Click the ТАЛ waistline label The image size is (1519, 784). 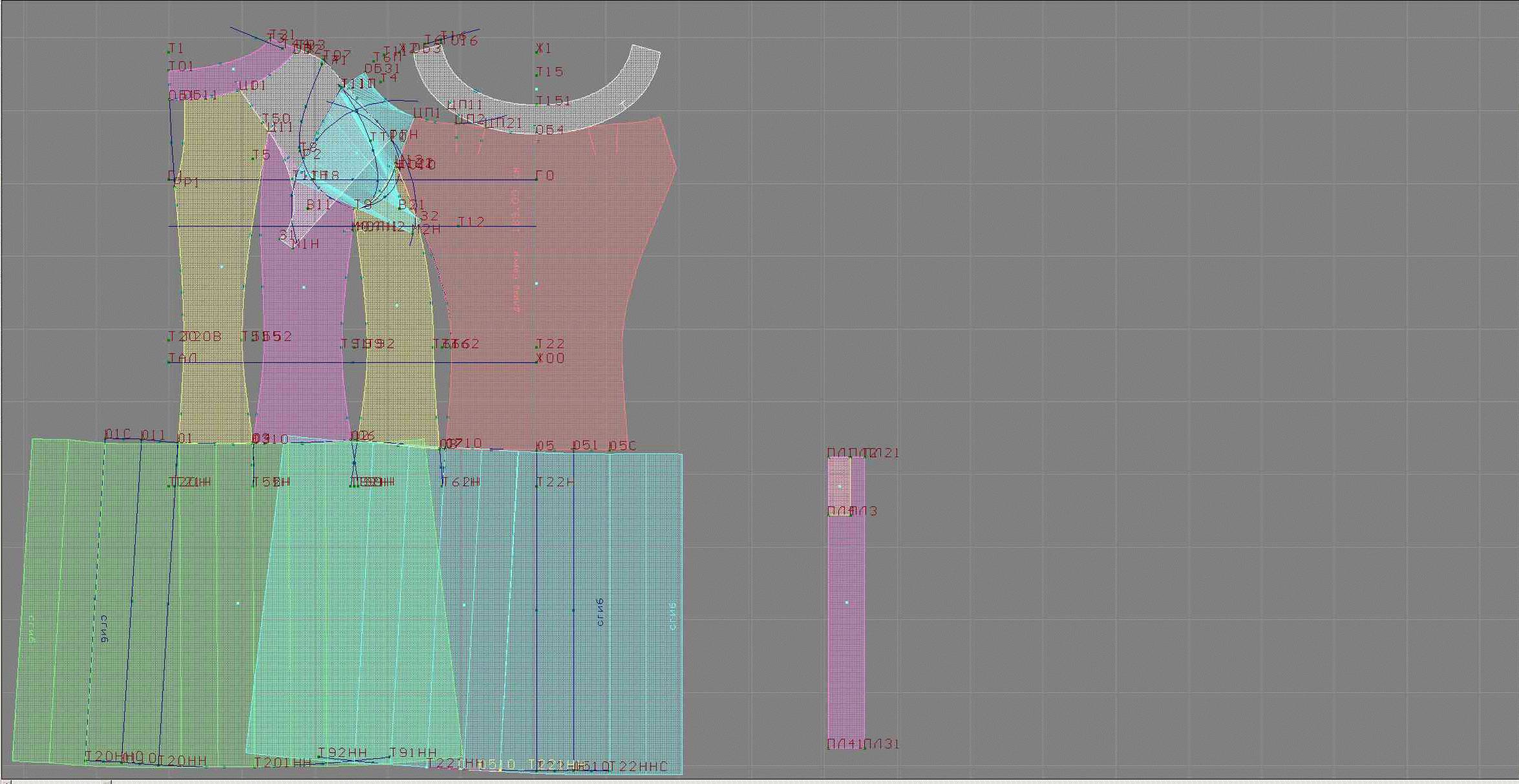click(x=183, y=358)
